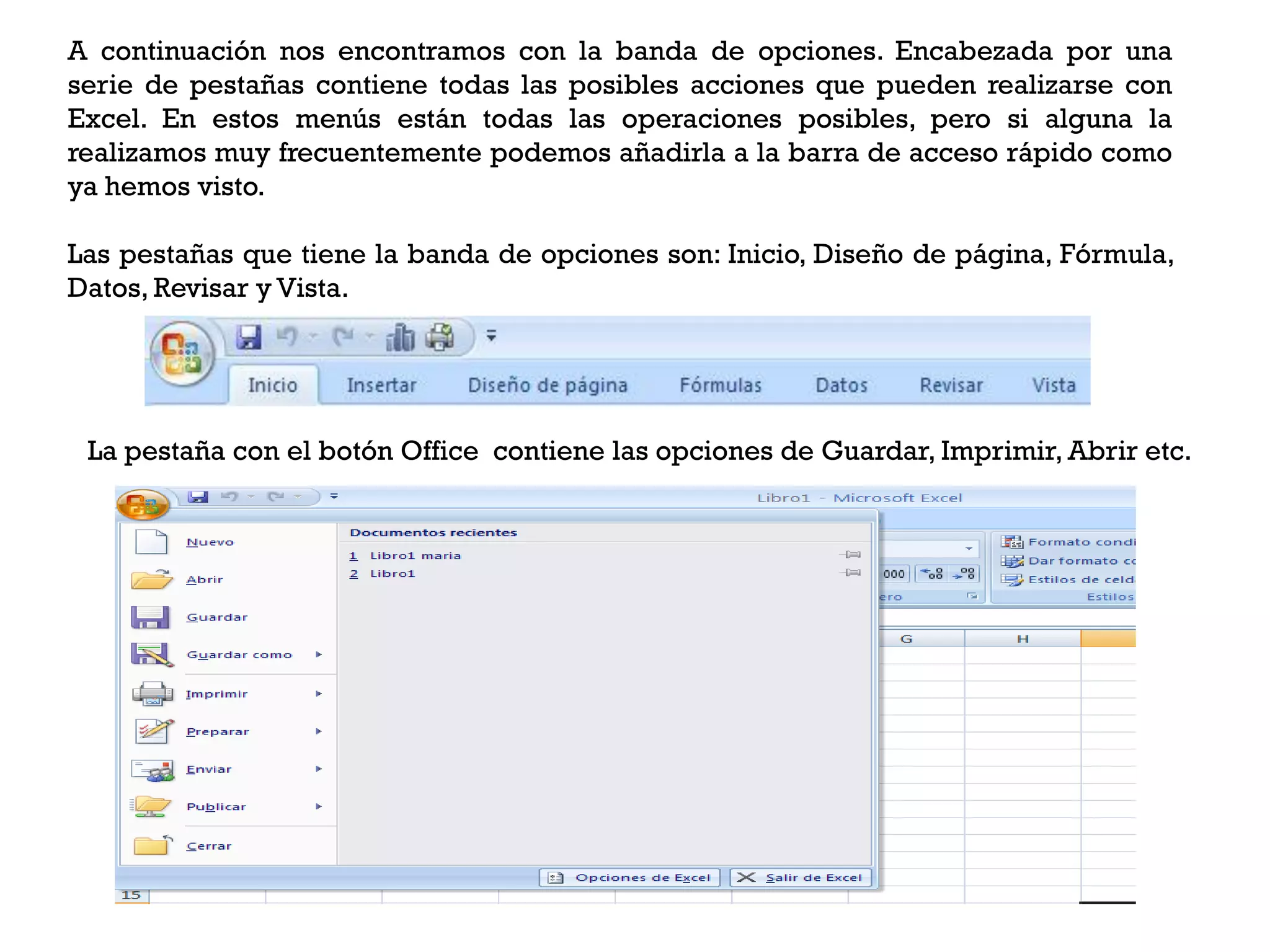Viewport: 1270px width, 952px height.
Task: Expand Enviar submenu arrow
Action: coord(319,769)
